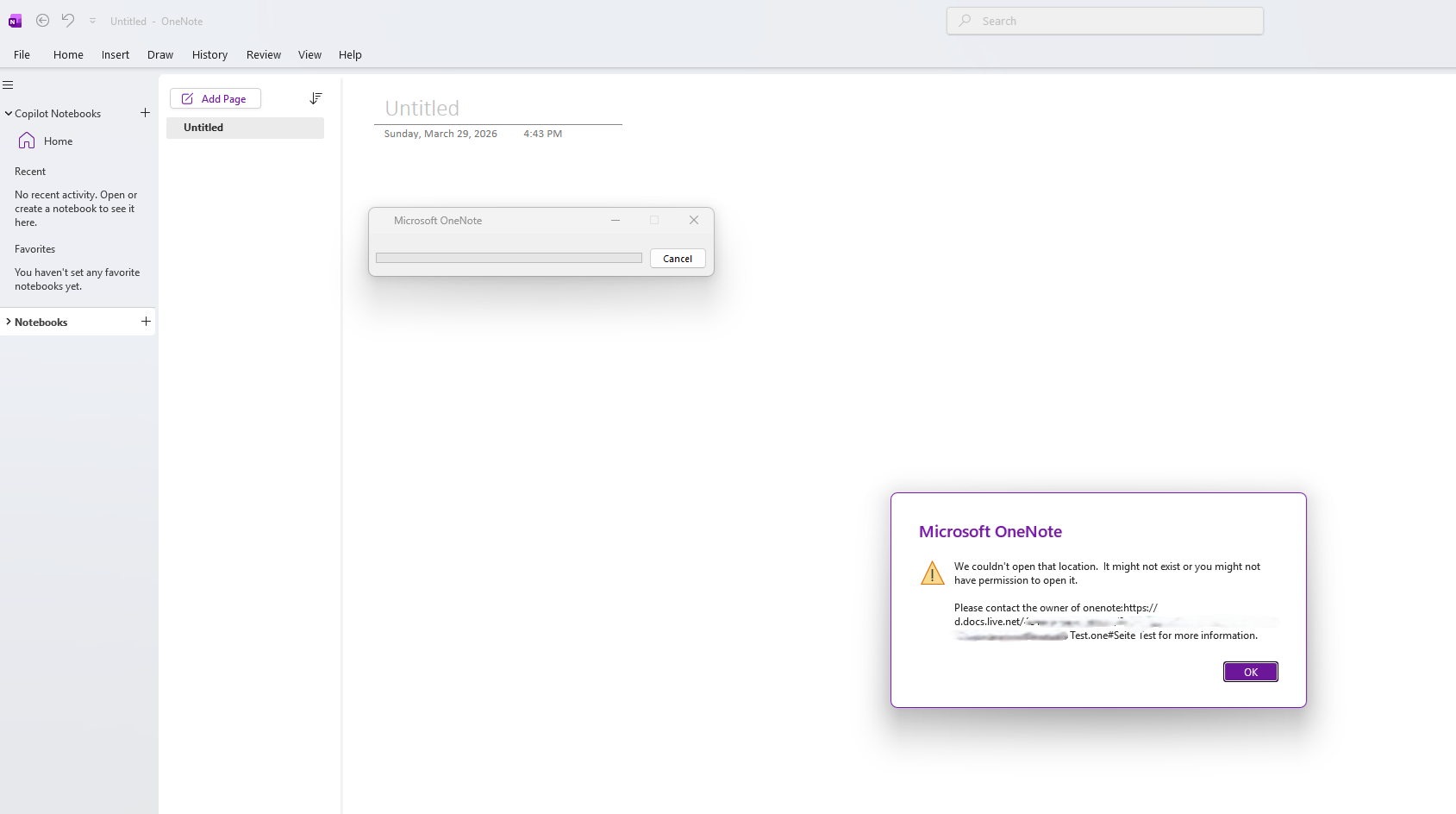
Task: Collapse the Copilot Notebooks section
Action: pos(9,113)
